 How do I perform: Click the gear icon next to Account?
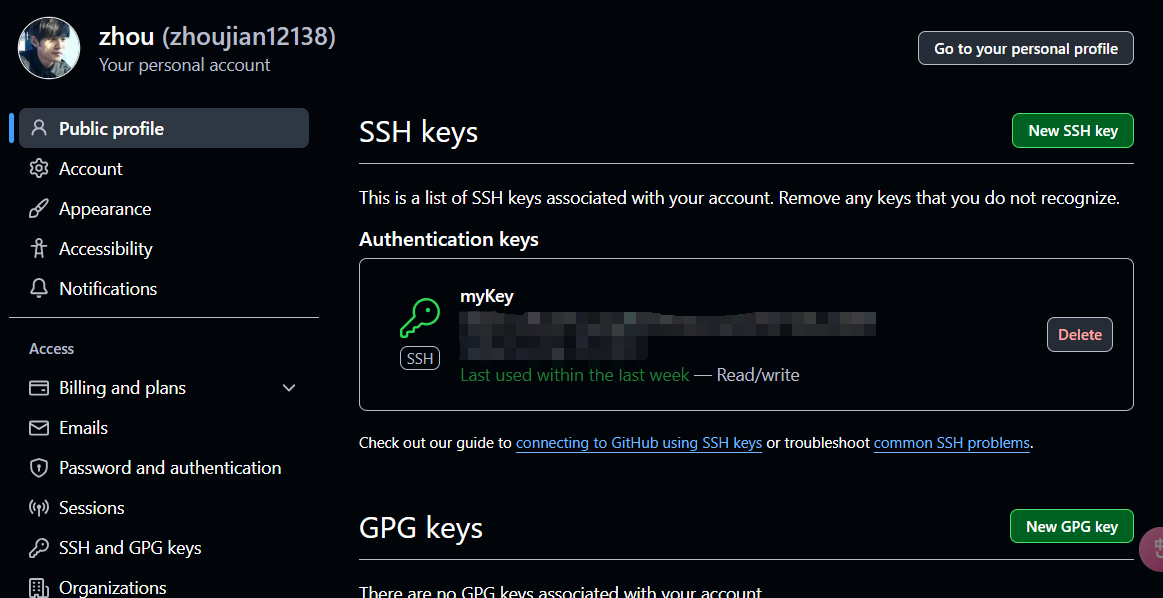click(x=39, y=168)
